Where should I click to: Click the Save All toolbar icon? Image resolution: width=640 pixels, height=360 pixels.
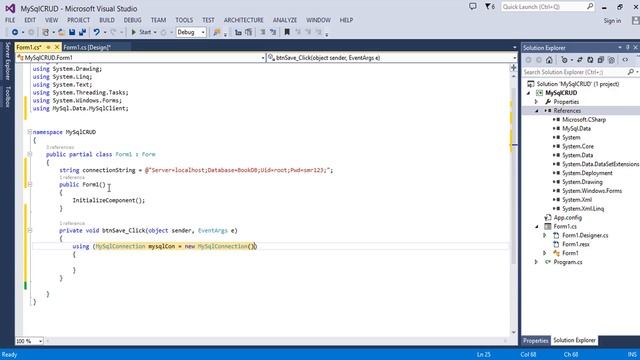[x=82, y=32]
